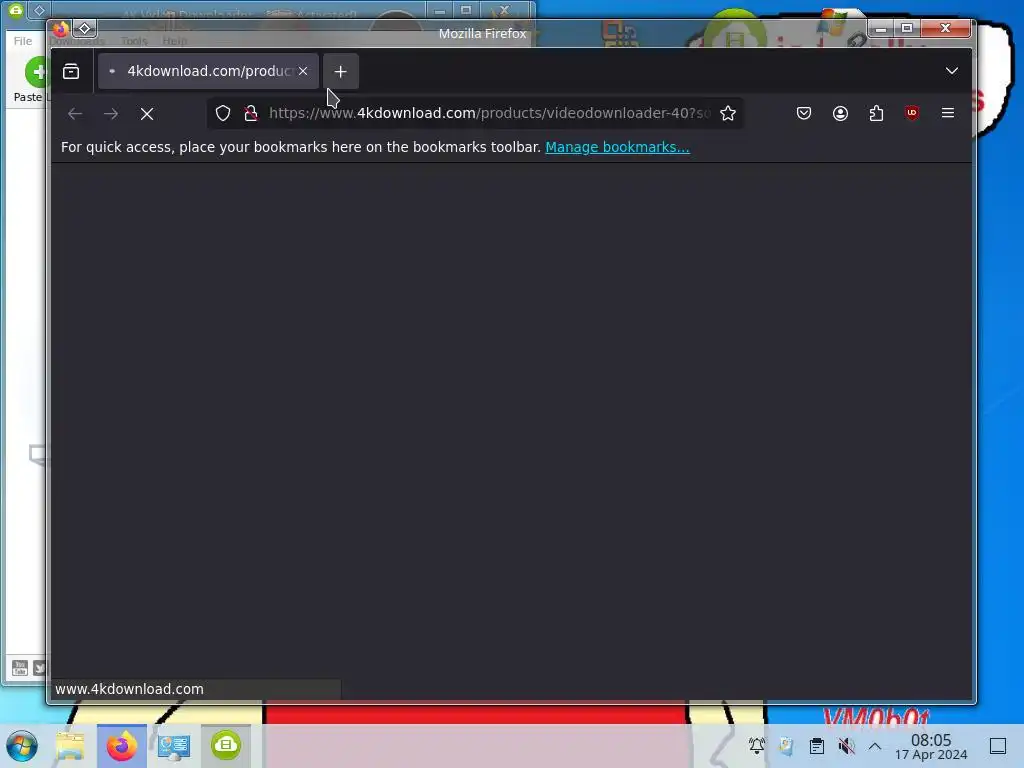The image size is (1024, 768).
Task: Open the Windows Start menu orb
Action: tap(22, 746)
